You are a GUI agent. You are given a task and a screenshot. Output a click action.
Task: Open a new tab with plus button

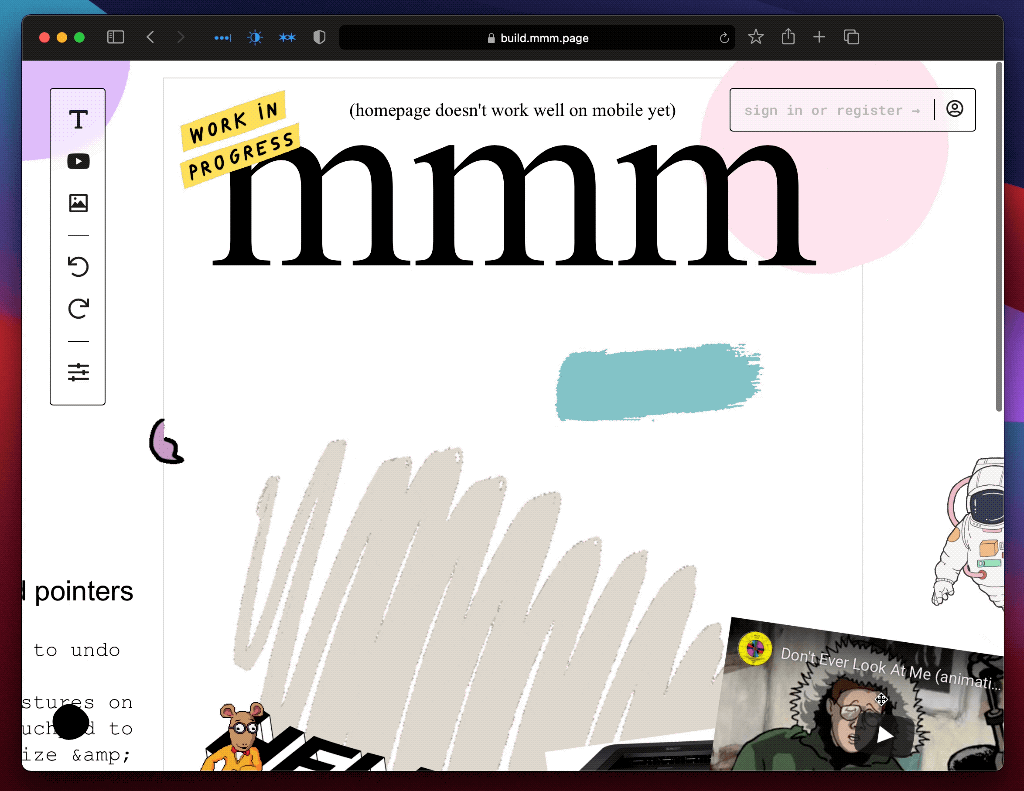click(x=819, y=37)
